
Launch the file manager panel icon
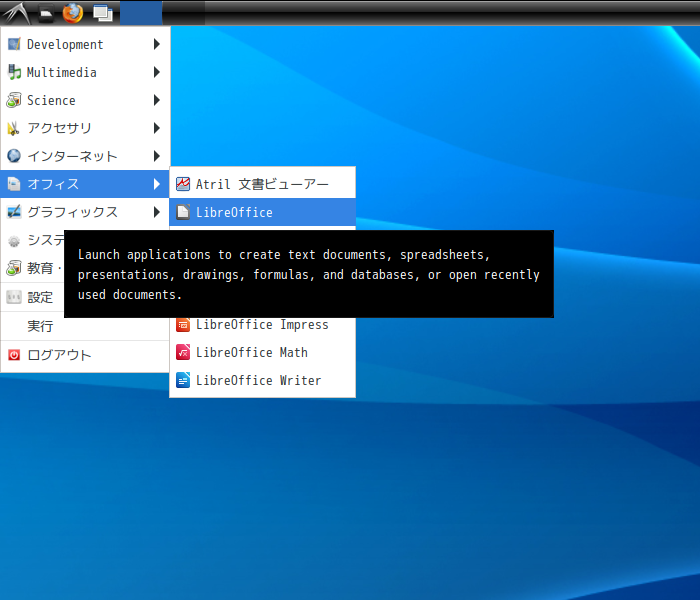click(x=46, y=13)
